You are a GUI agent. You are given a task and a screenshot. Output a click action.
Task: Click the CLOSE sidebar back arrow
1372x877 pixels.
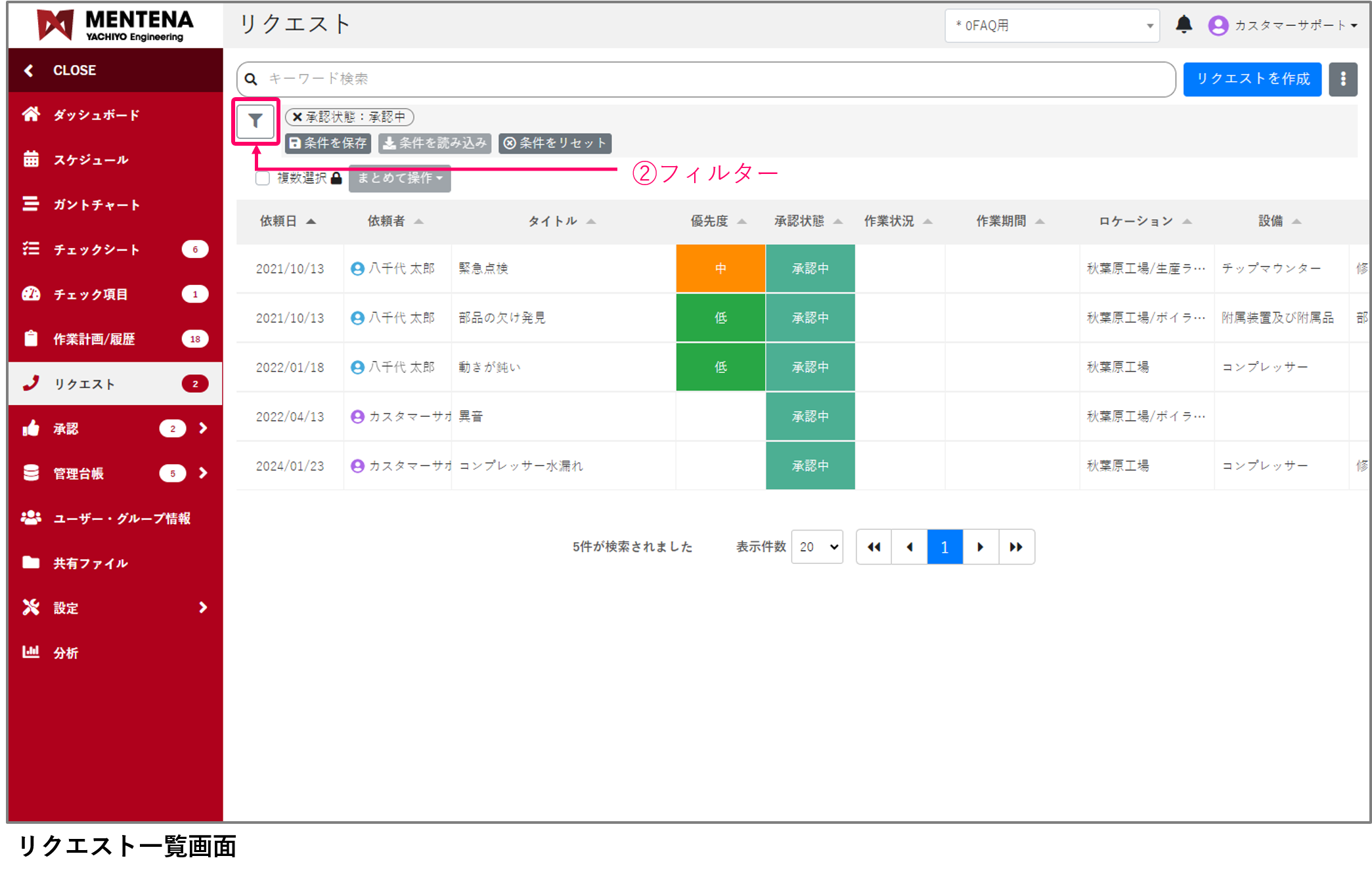[x=29, y=70]
